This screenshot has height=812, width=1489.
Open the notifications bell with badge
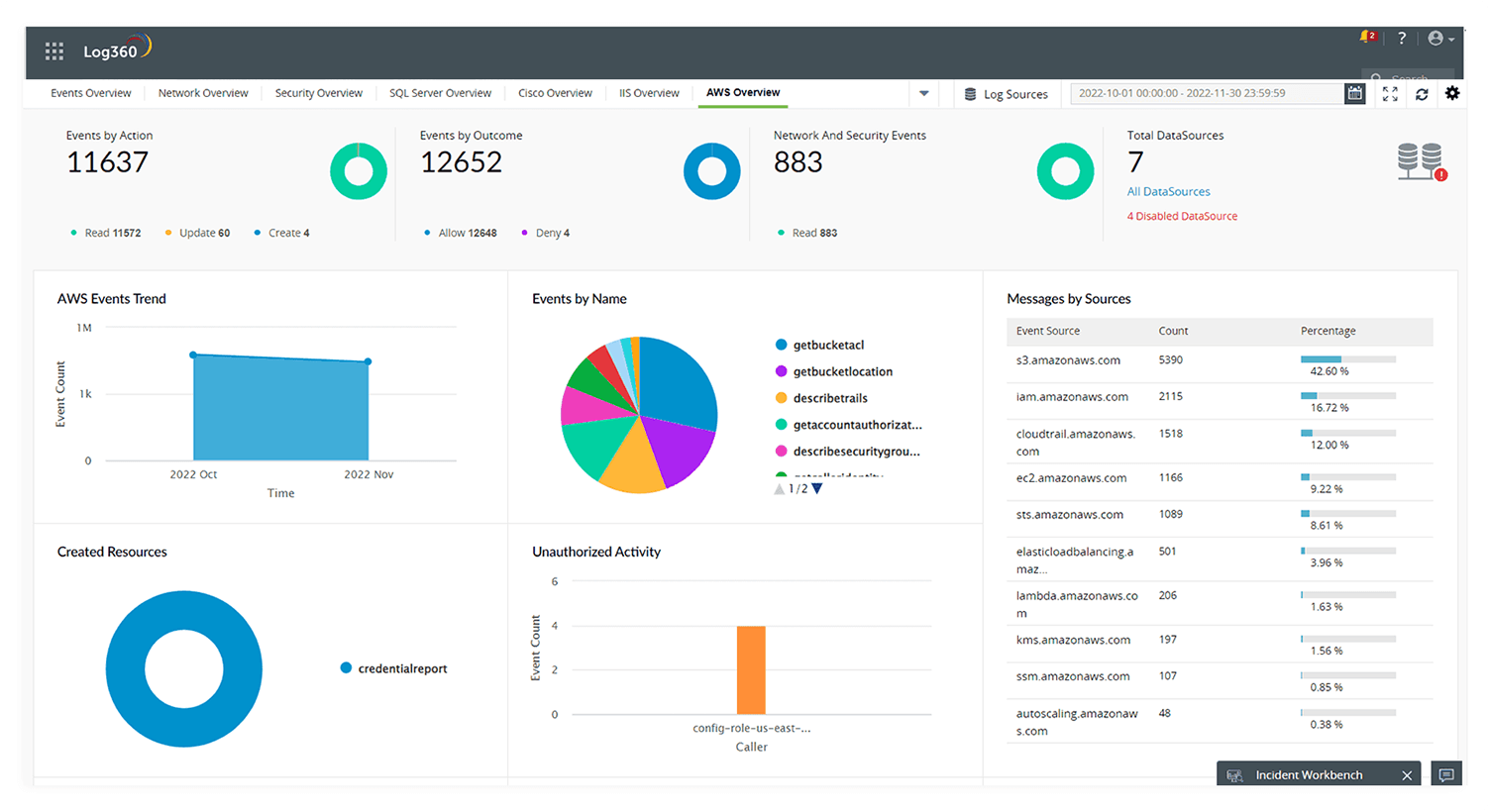tap(1368, 38)
